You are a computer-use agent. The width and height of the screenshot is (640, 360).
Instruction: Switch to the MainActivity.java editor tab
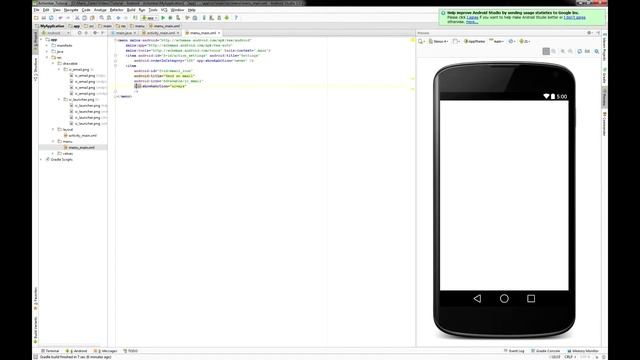[x=124, y=33]
